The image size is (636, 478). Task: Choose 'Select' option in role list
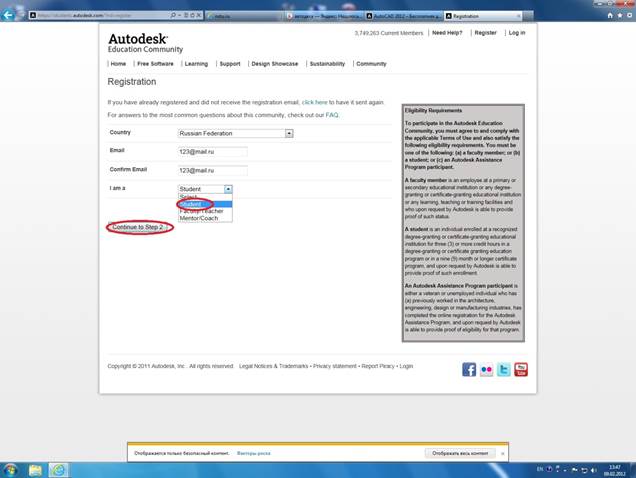click(205, 197)
